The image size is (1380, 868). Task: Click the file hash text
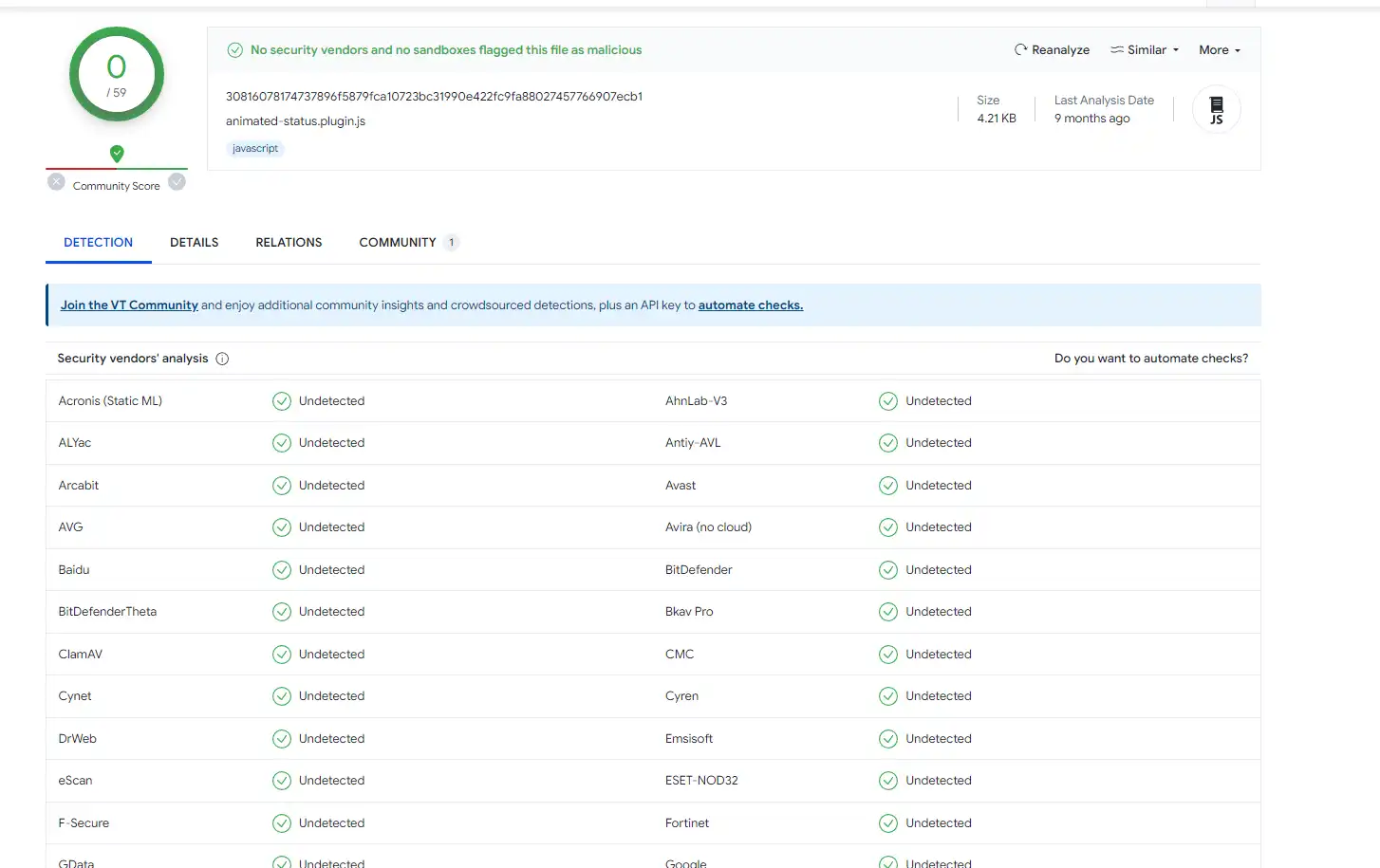click(435, 97)
